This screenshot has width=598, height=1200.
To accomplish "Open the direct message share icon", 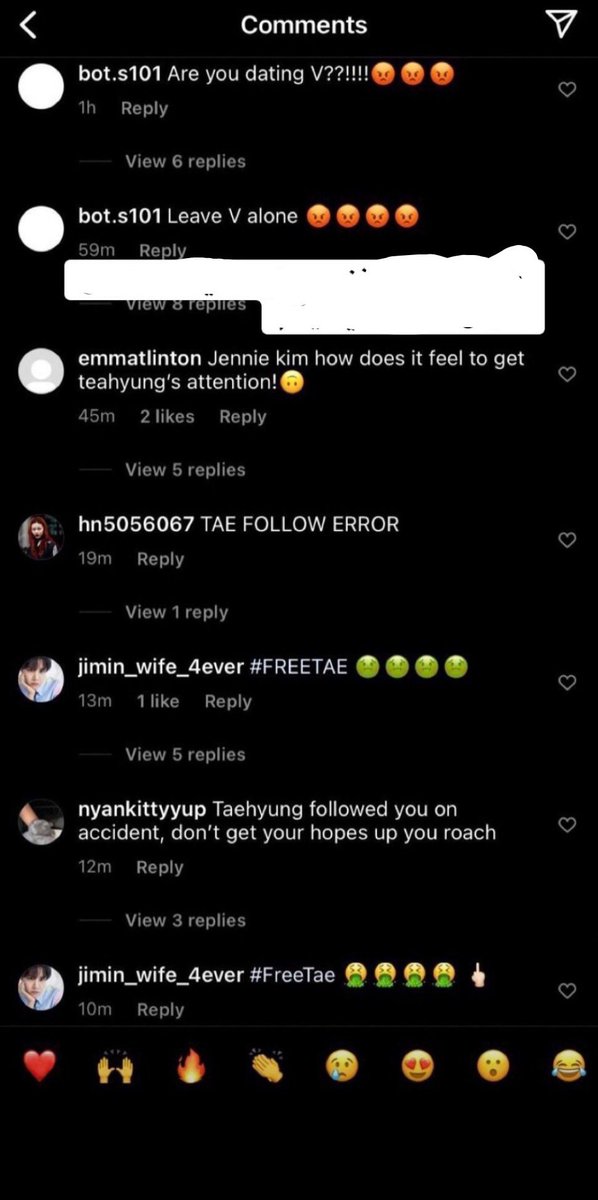I will coord(564,25).
